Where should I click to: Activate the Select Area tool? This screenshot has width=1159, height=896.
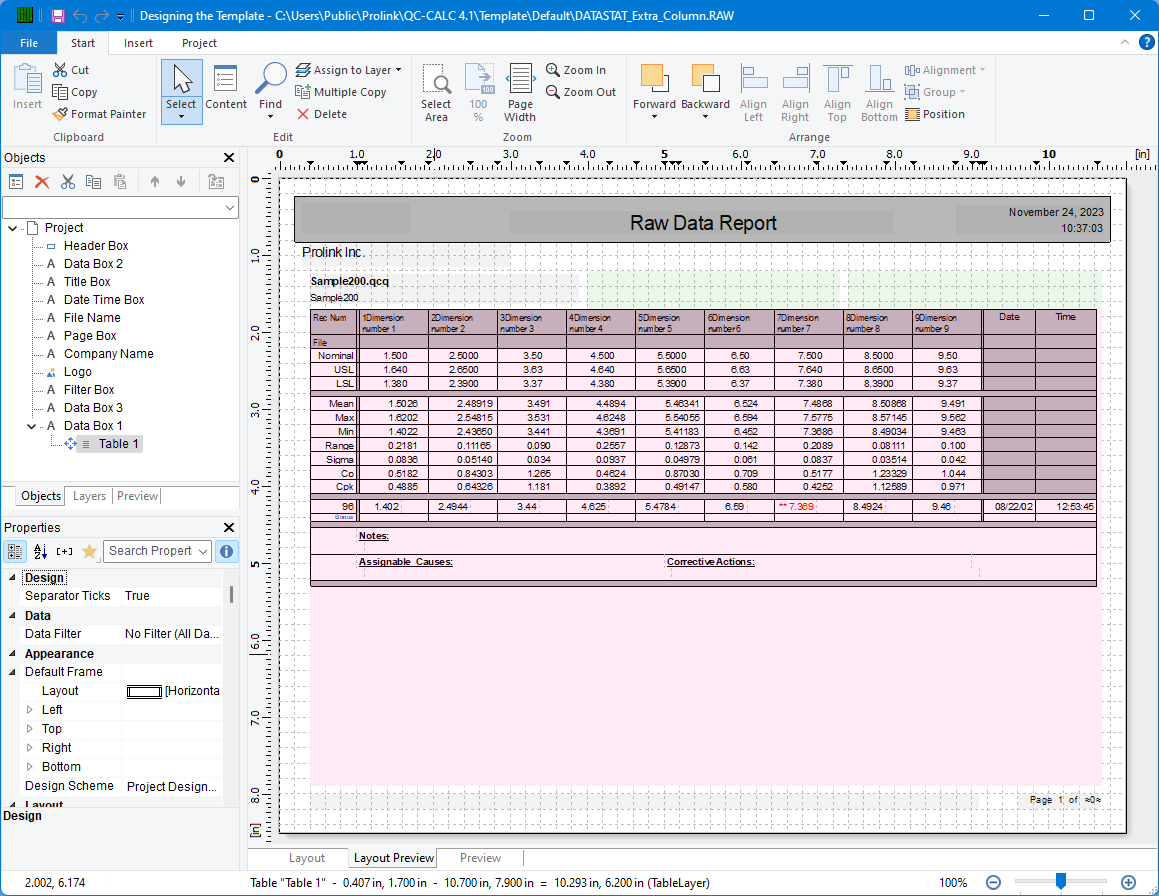coord(436,91)
